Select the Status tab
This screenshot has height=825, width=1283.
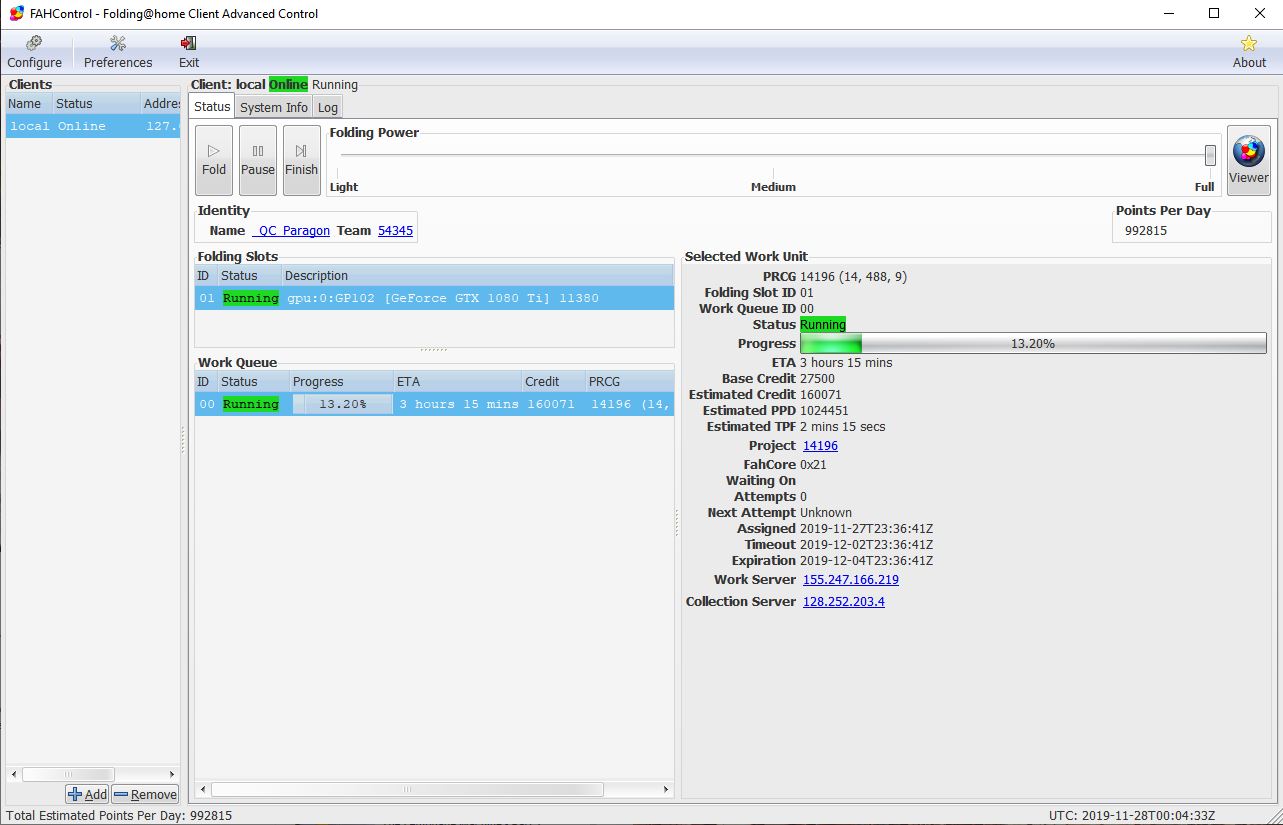[212, 107]
